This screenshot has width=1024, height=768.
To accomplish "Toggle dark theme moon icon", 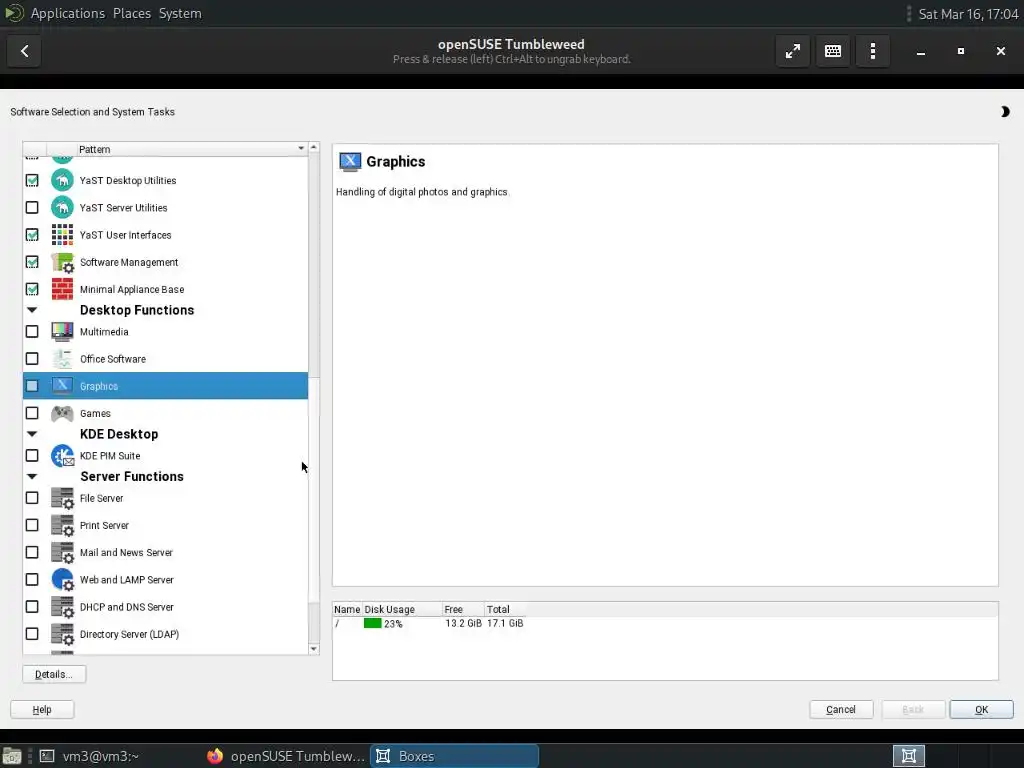I will (1004, 112).
